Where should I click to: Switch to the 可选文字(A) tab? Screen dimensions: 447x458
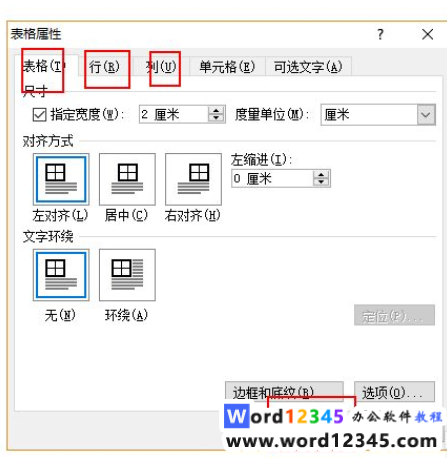[308, 67]
